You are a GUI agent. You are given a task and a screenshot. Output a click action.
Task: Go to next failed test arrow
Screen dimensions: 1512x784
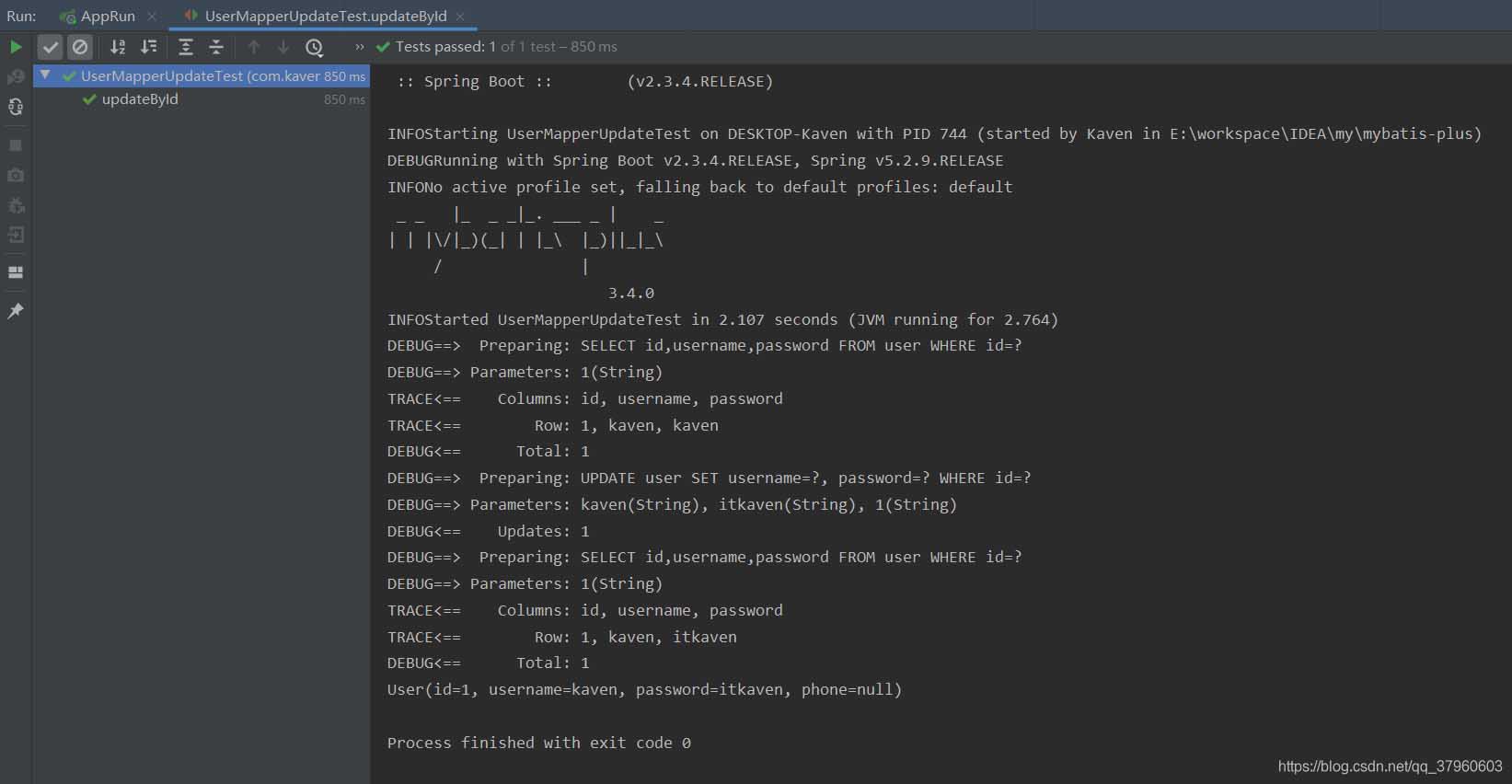(283, 47)
